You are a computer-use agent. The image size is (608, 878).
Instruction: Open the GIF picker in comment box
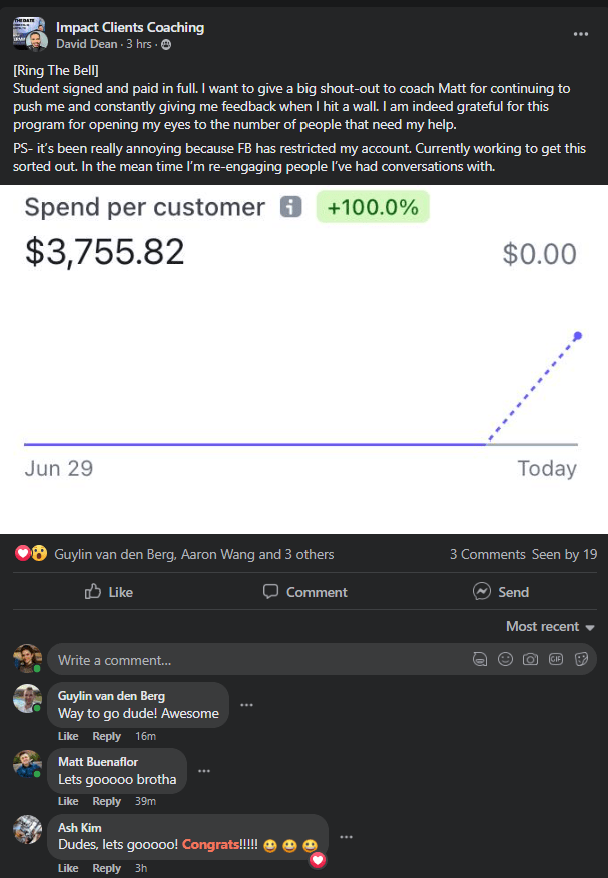click(556, 660)
